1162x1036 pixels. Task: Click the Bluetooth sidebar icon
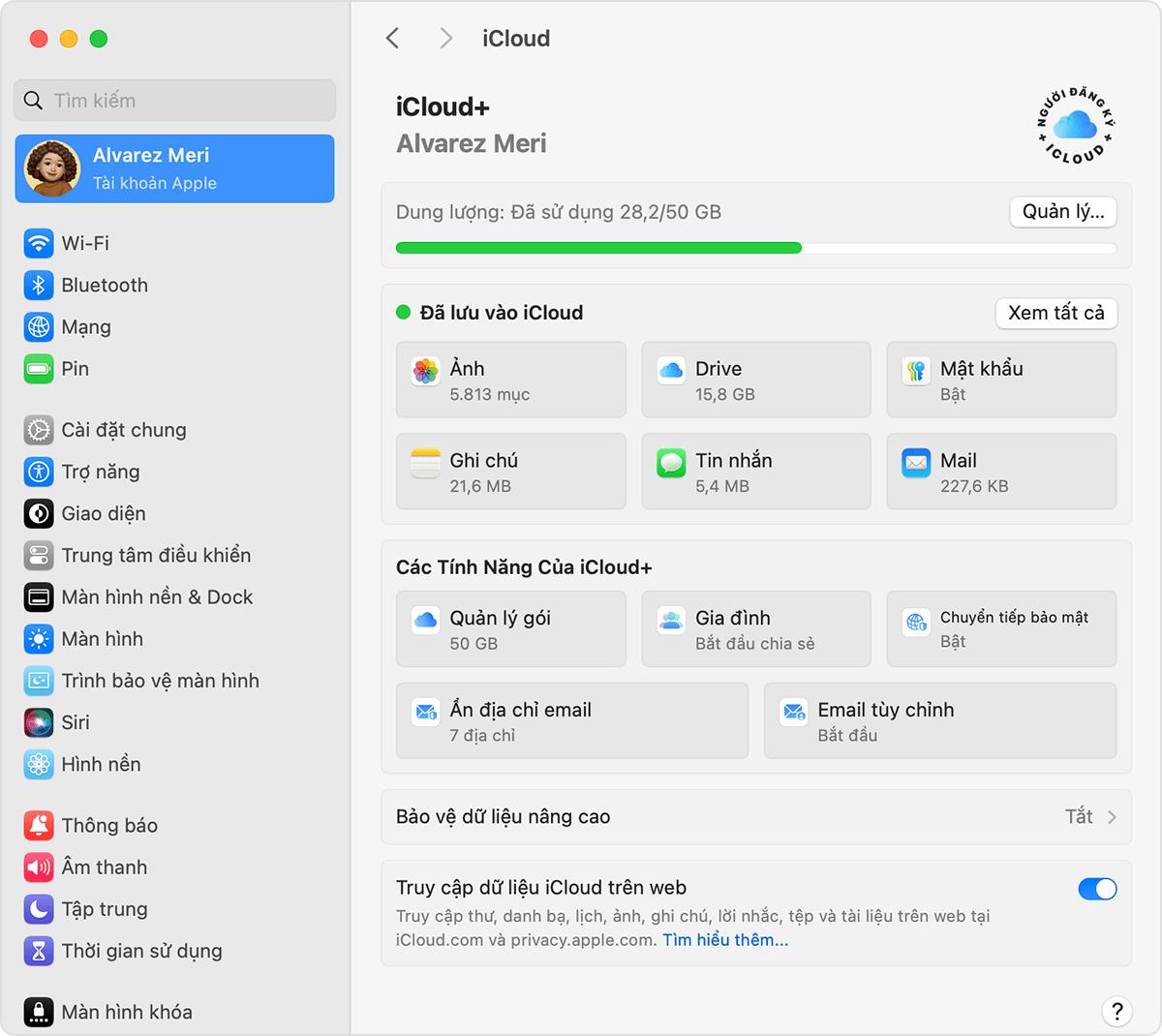point(37,285)
